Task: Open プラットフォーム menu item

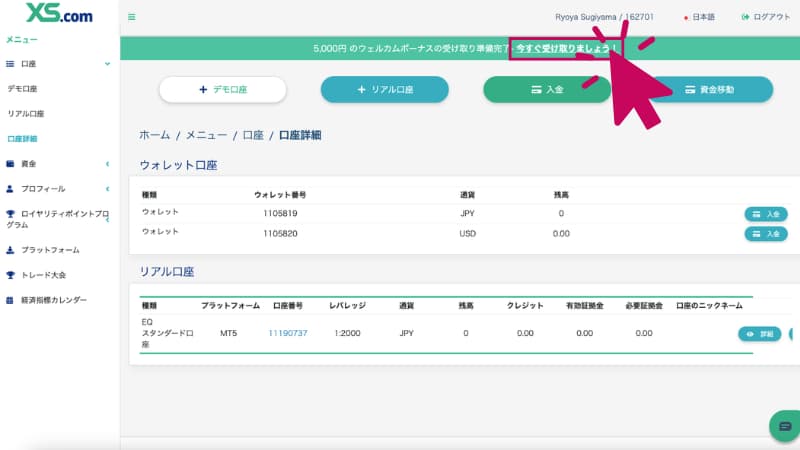Action: [50, 250]
